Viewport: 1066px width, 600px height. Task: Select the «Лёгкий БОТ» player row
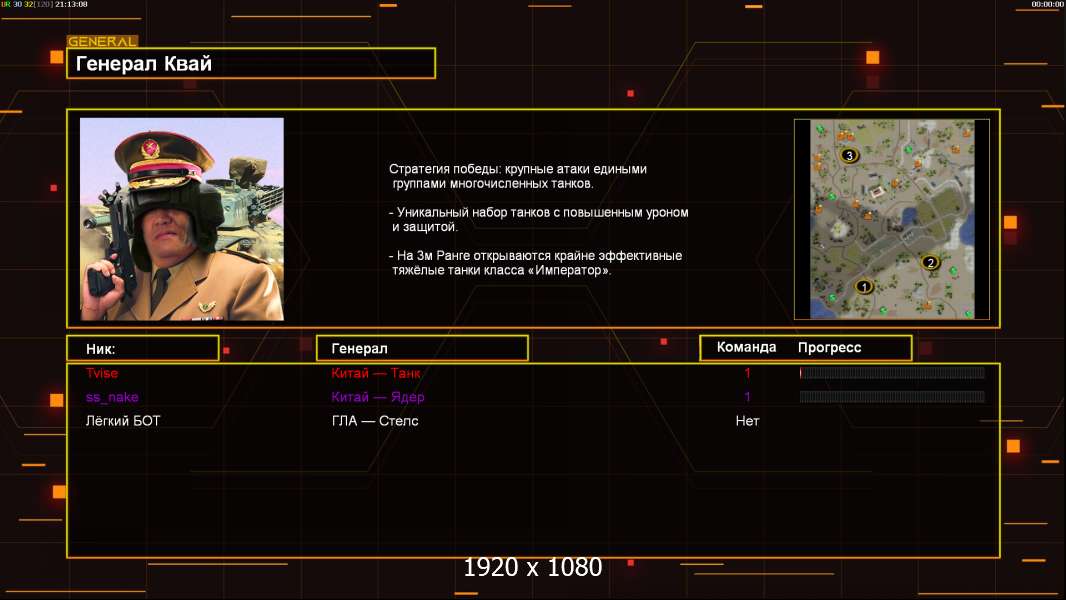tap(123, 421)
